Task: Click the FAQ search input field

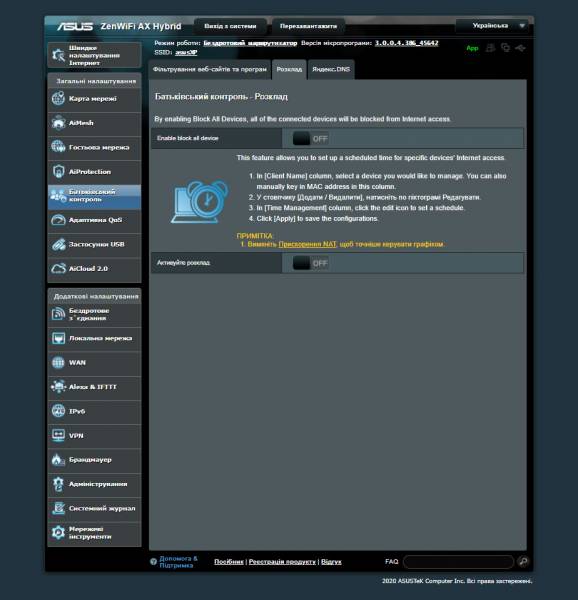Action: [458, 562]
